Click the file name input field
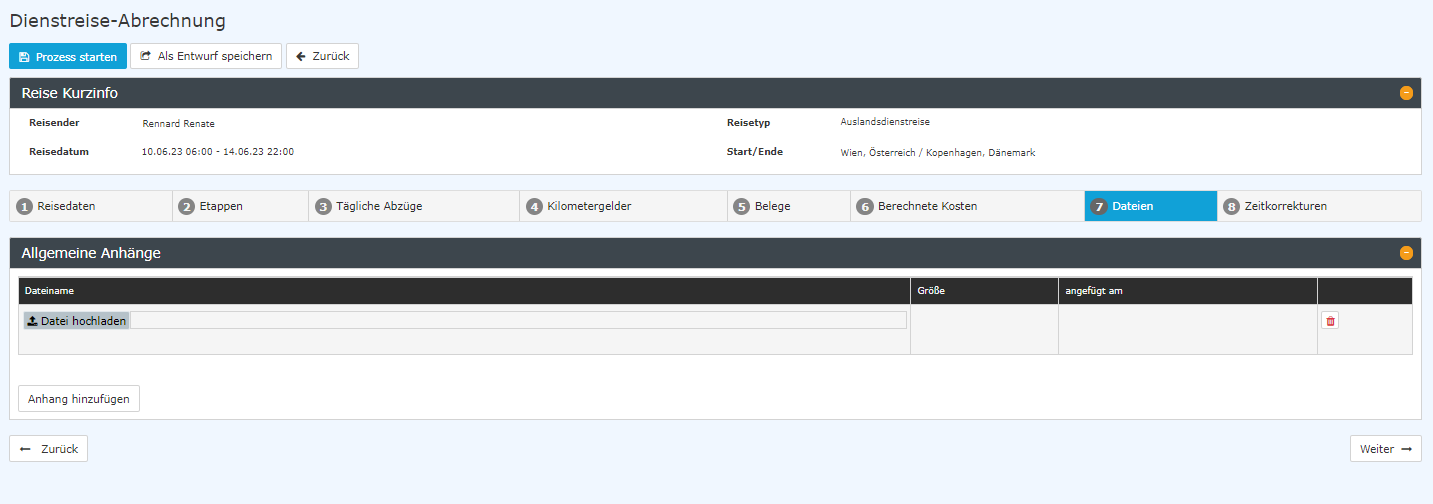1433x504 pixels. click(x=518, y=320)
